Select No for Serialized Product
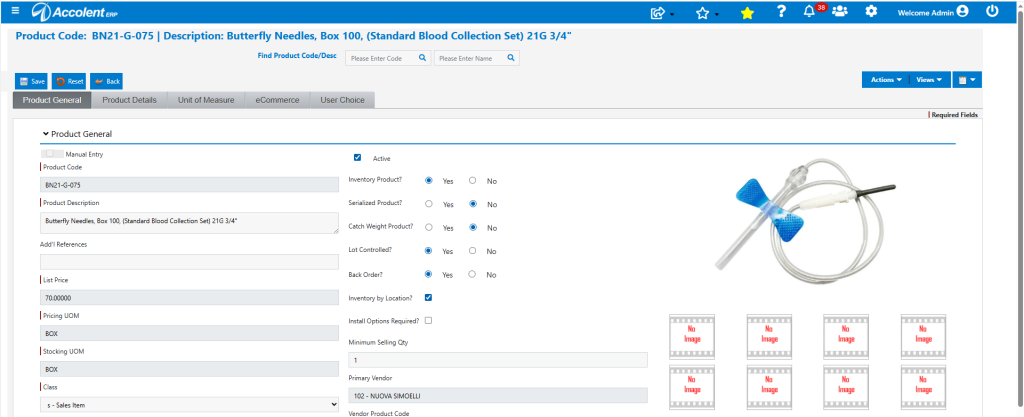This screenshot has height=417, width=1024. point(472,204)
